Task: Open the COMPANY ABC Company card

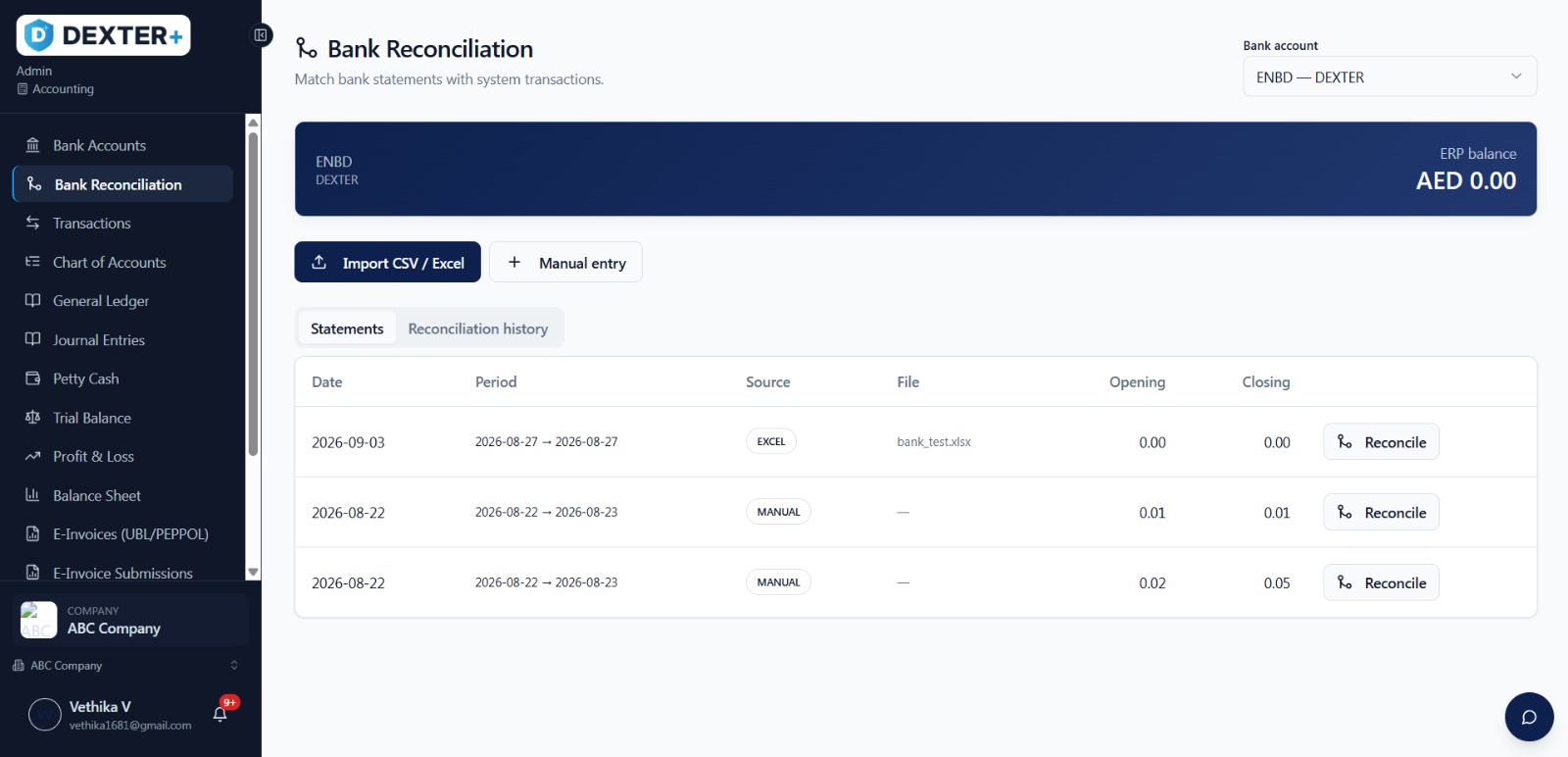Action: tap(130, 620)
